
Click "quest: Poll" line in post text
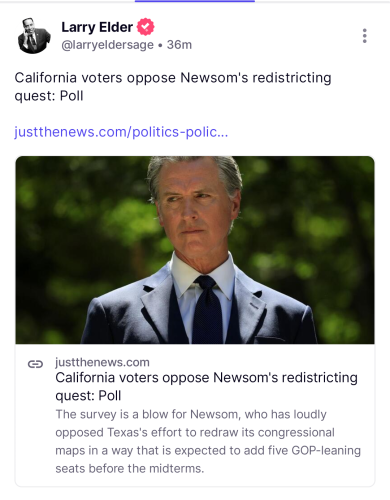coord(49,96)
